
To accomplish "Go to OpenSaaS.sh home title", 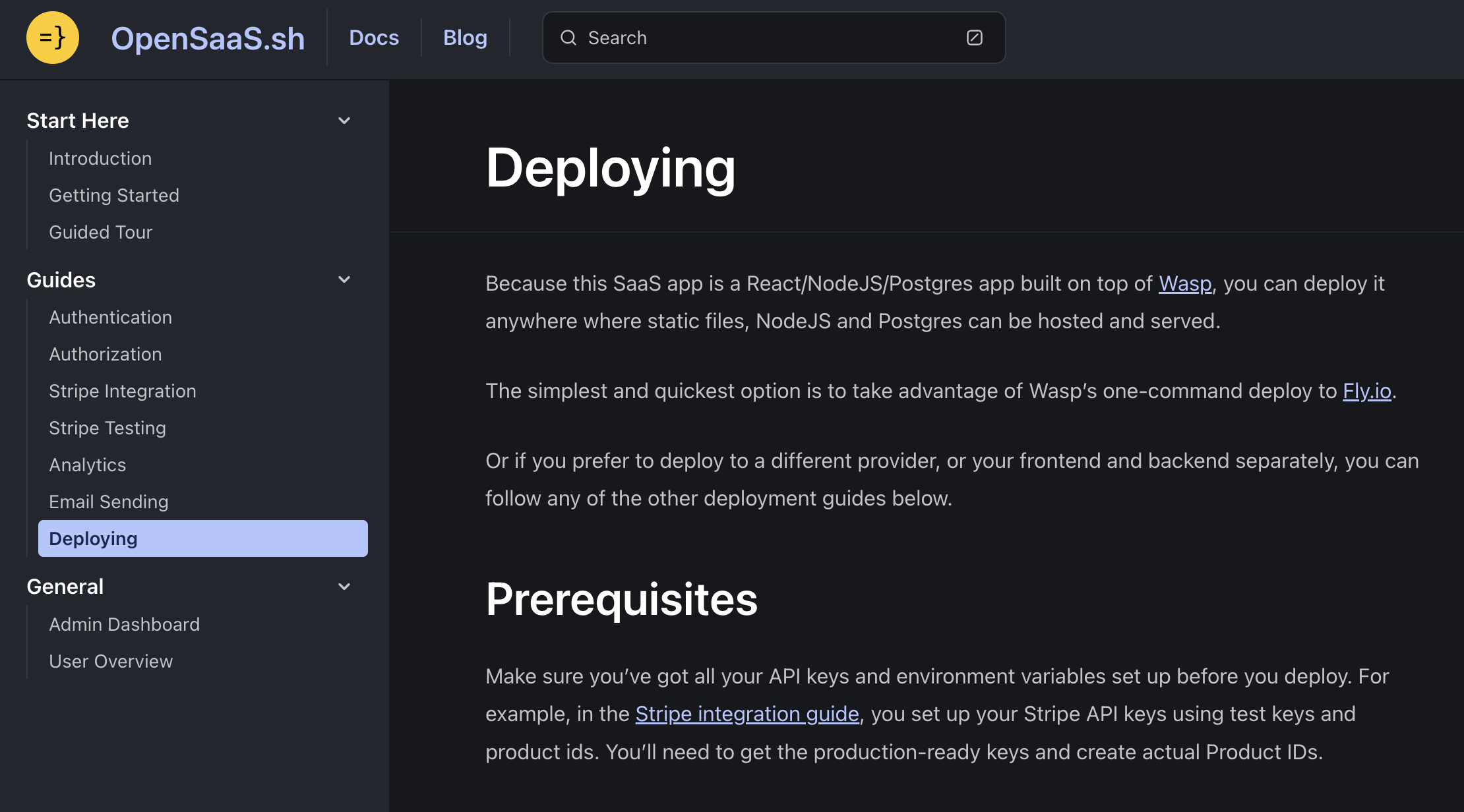I will [x=208, y=38].
